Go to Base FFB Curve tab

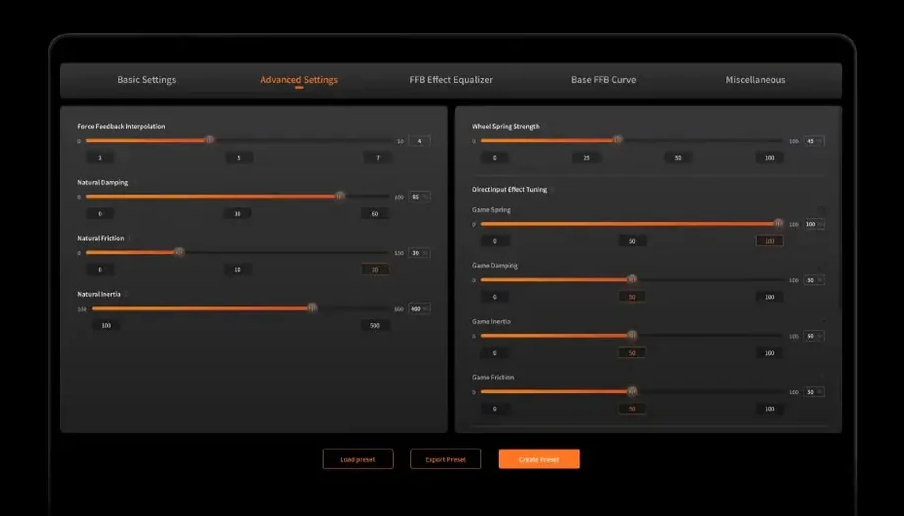pos(603,80)
